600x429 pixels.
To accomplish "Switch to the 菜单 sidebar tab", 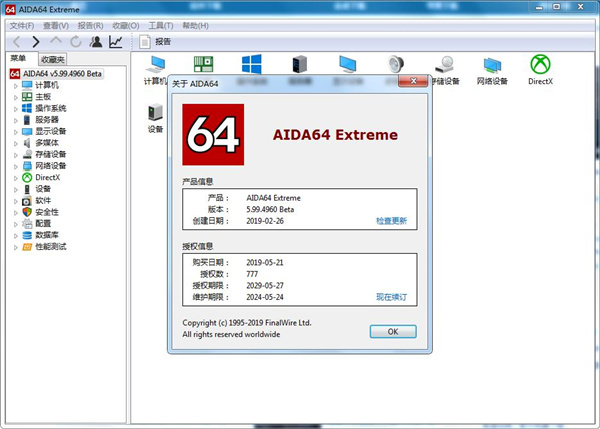I will 18,59.
